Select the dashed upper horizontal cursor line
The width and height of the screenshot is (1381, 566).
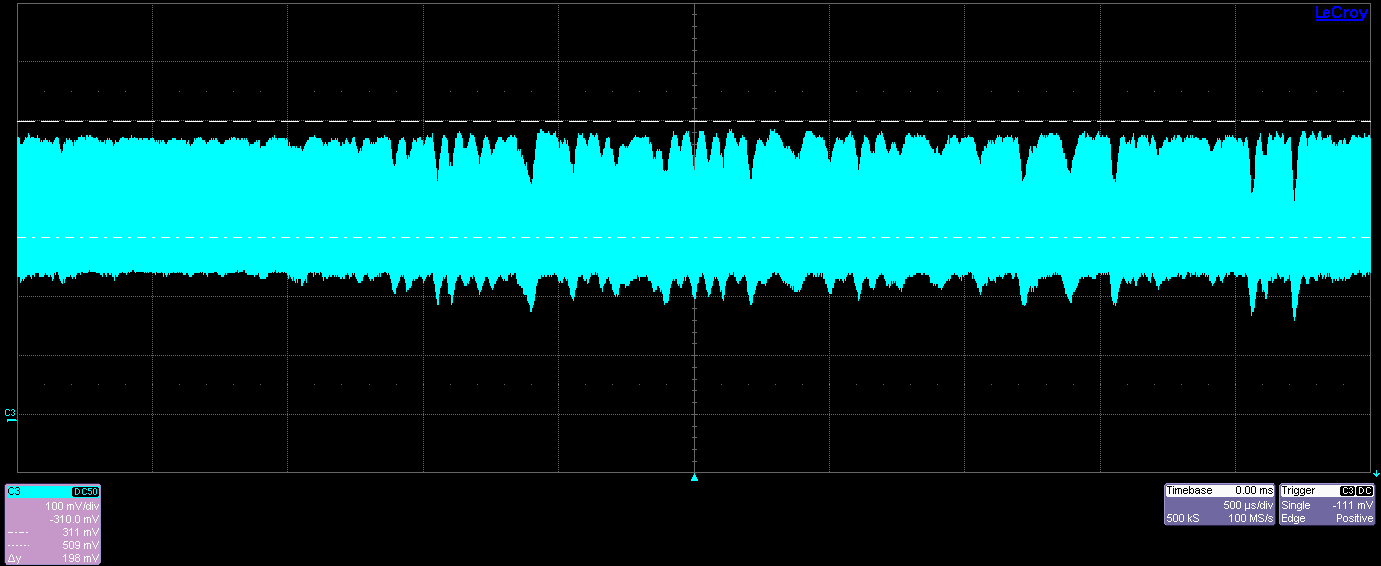(x=694, y=121)
